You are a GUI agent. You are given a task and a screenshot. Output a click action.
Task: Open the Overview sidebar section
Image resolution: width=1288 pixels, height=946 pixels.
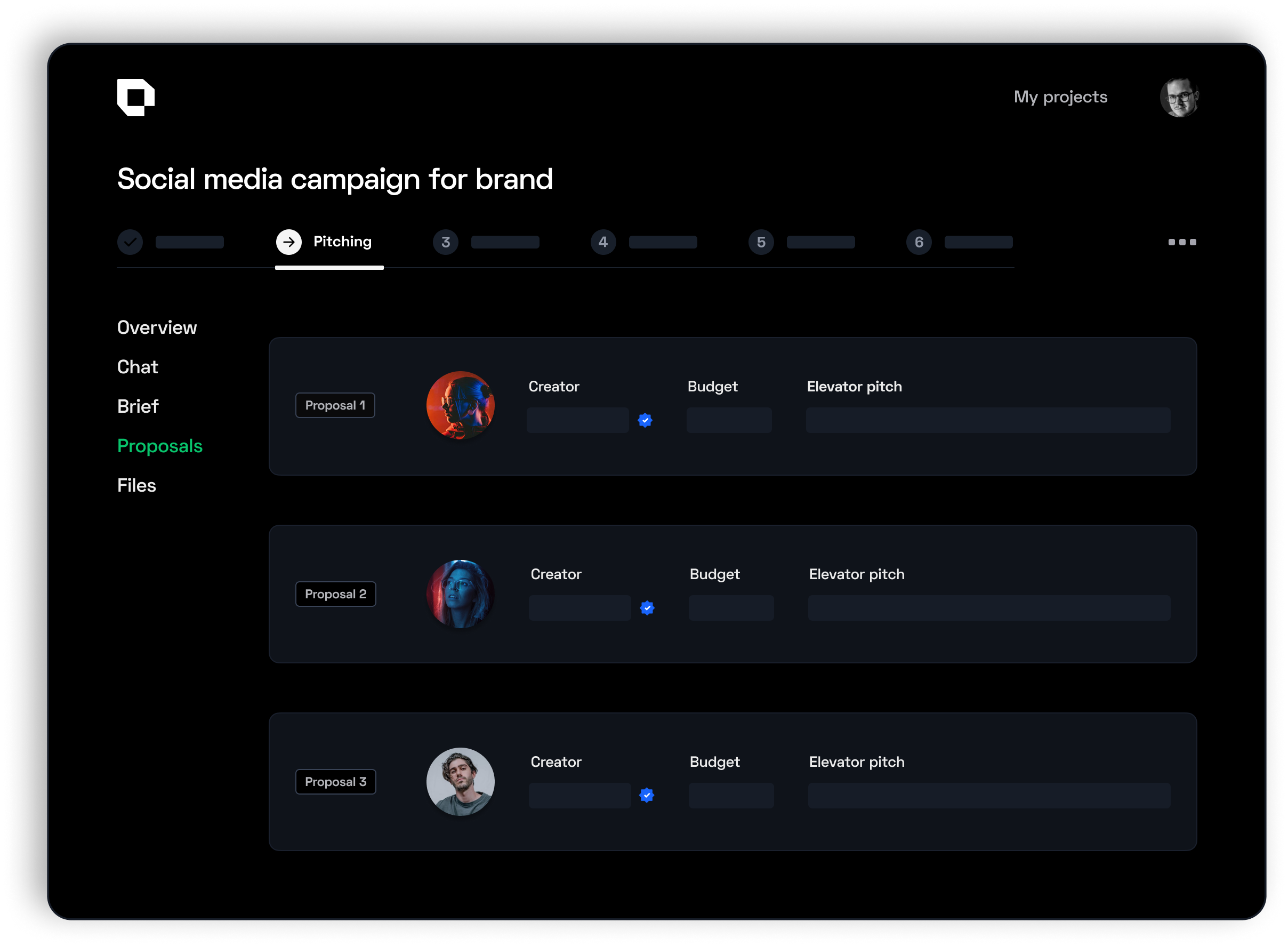157,327
